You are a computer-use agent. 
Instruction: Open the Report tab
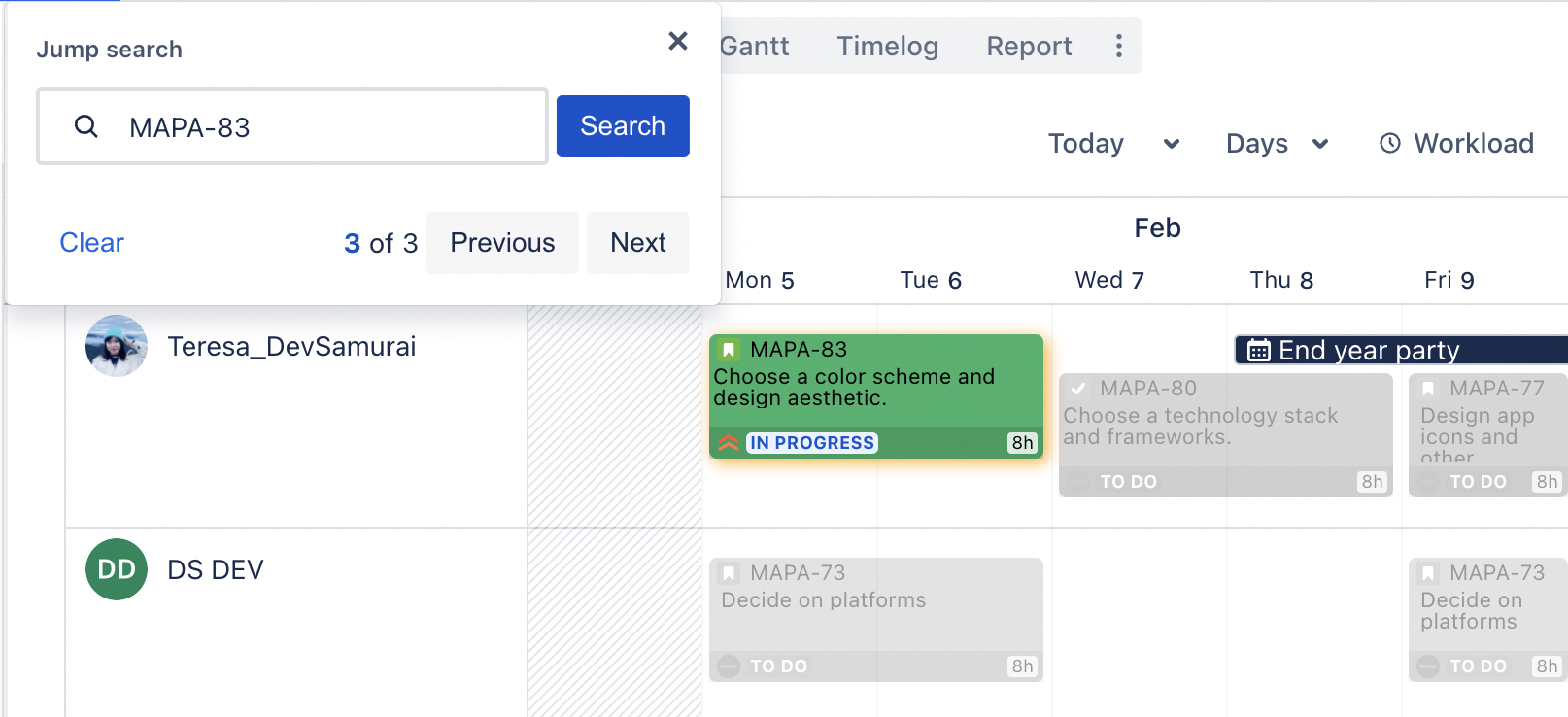1029,46
